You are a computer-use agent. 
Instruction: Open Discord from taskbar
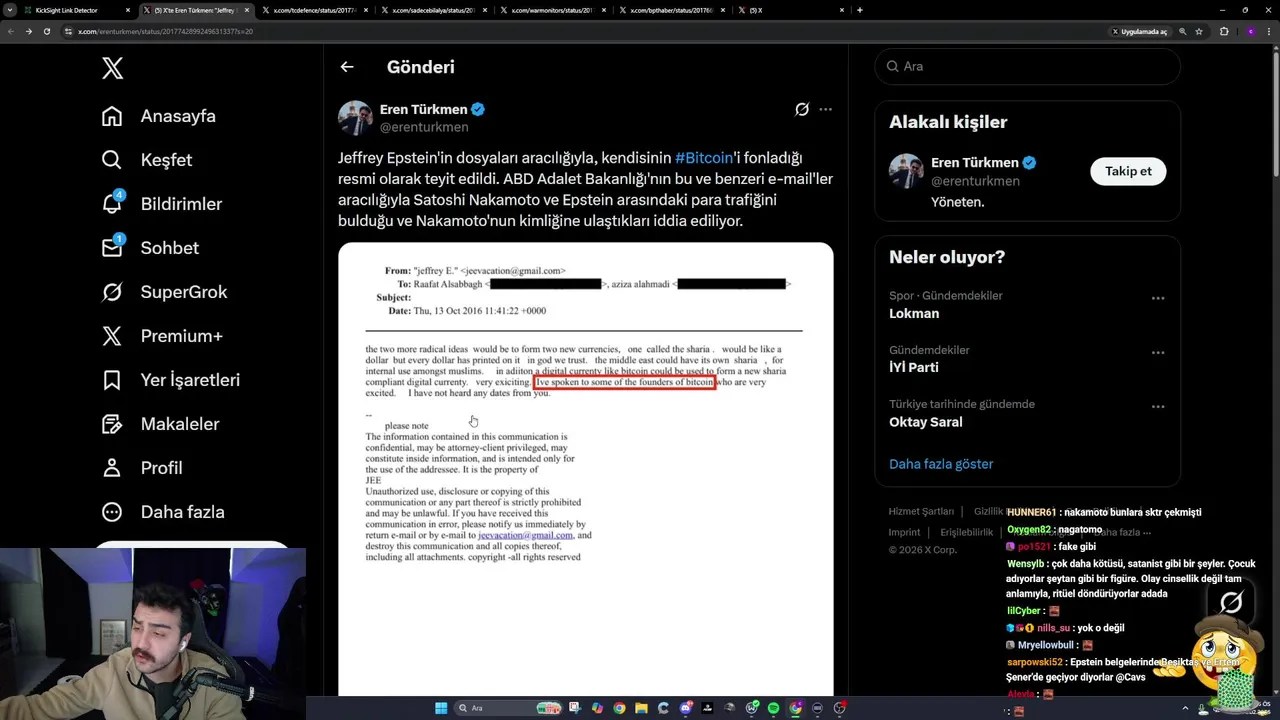coord(685,708)
